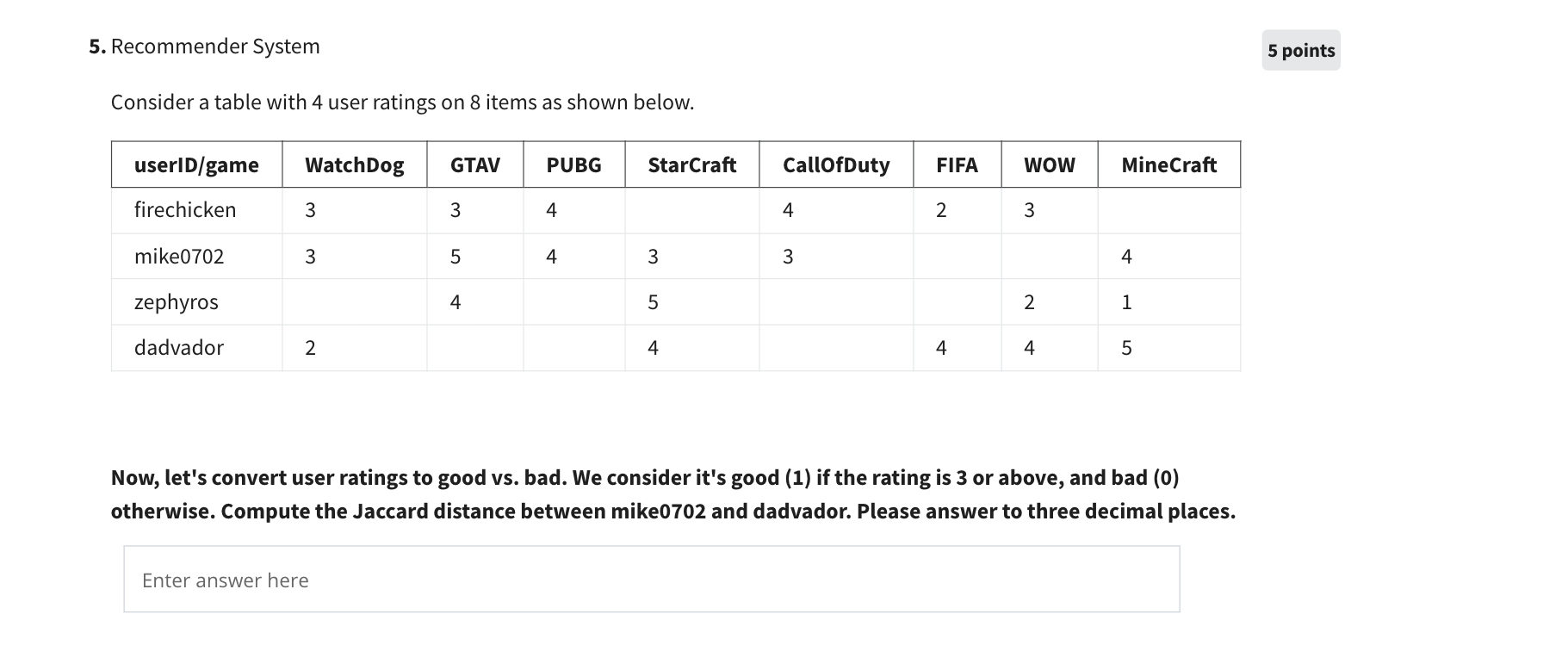Click the GTAV column header
Screen dimensions: 1568x670
[474, 164]
